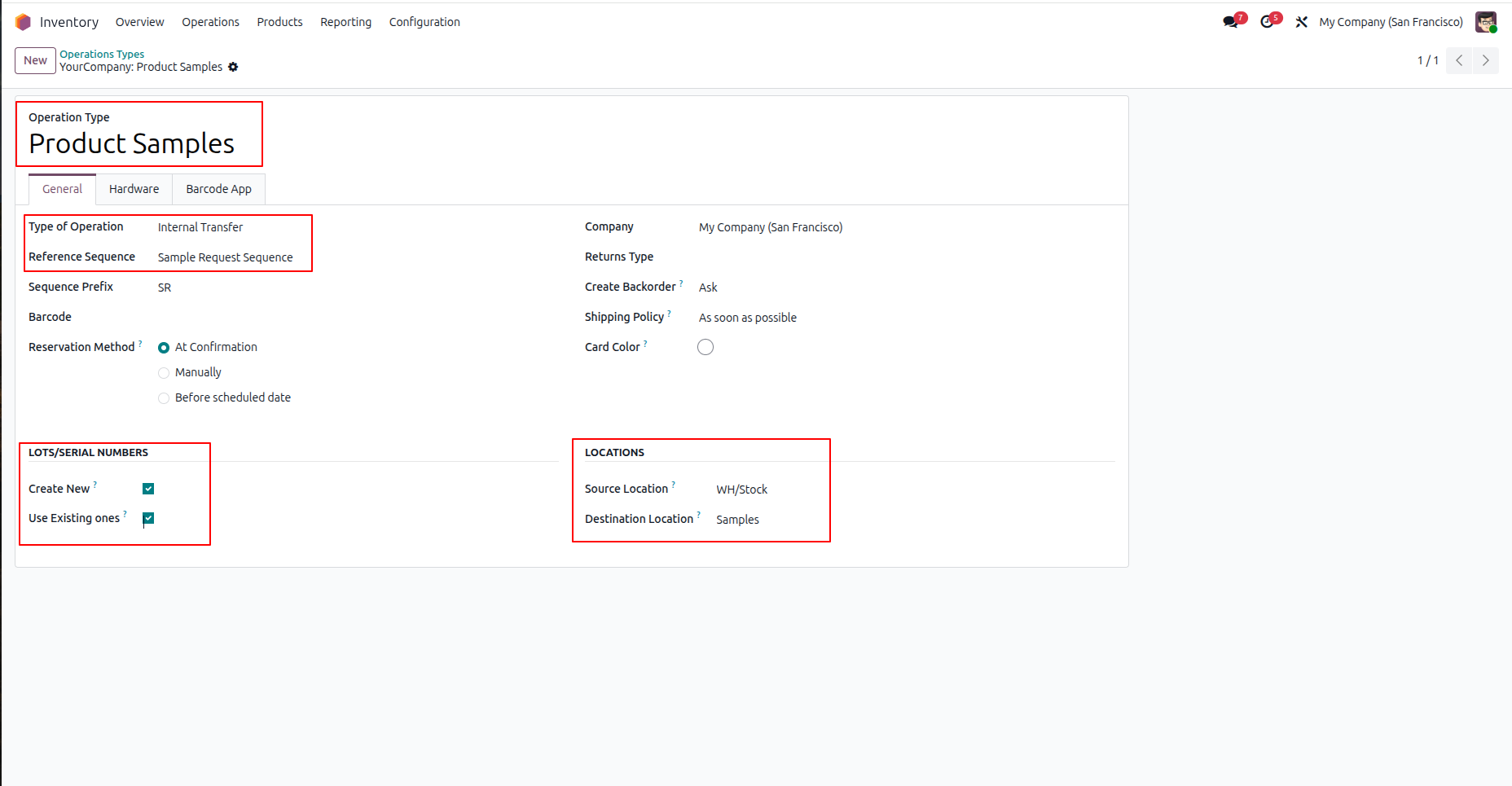Pick a Card Color swatch circle
The image size is (1512, 786).
[x=705, y=347]
